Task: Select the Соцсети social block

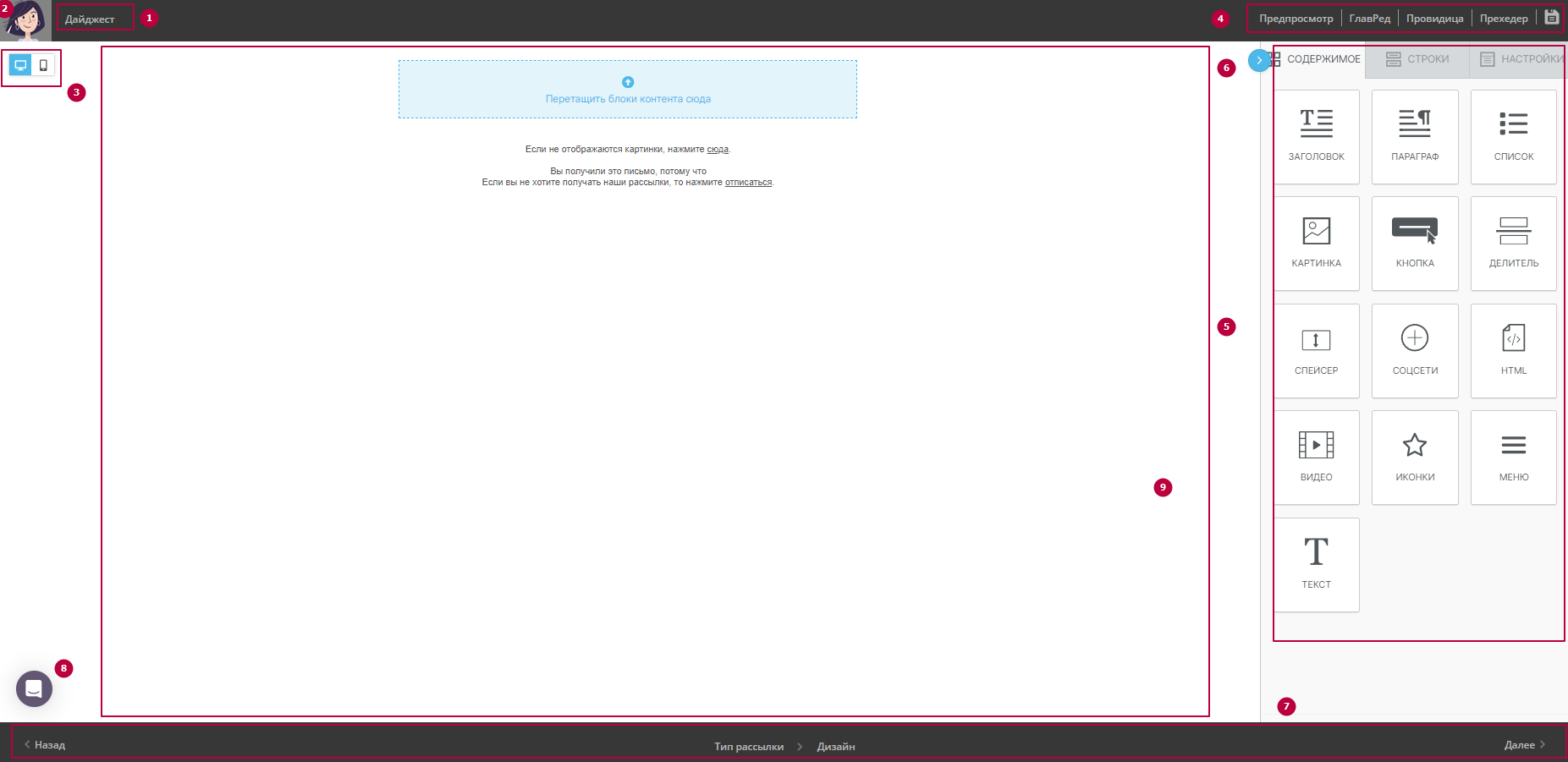Action: [x=1414, y=350]
